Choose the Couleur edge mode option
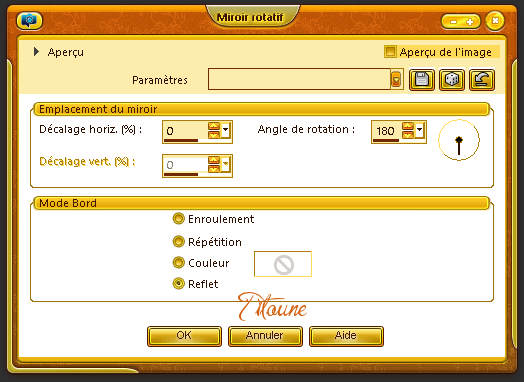 (x=178, y=262)
